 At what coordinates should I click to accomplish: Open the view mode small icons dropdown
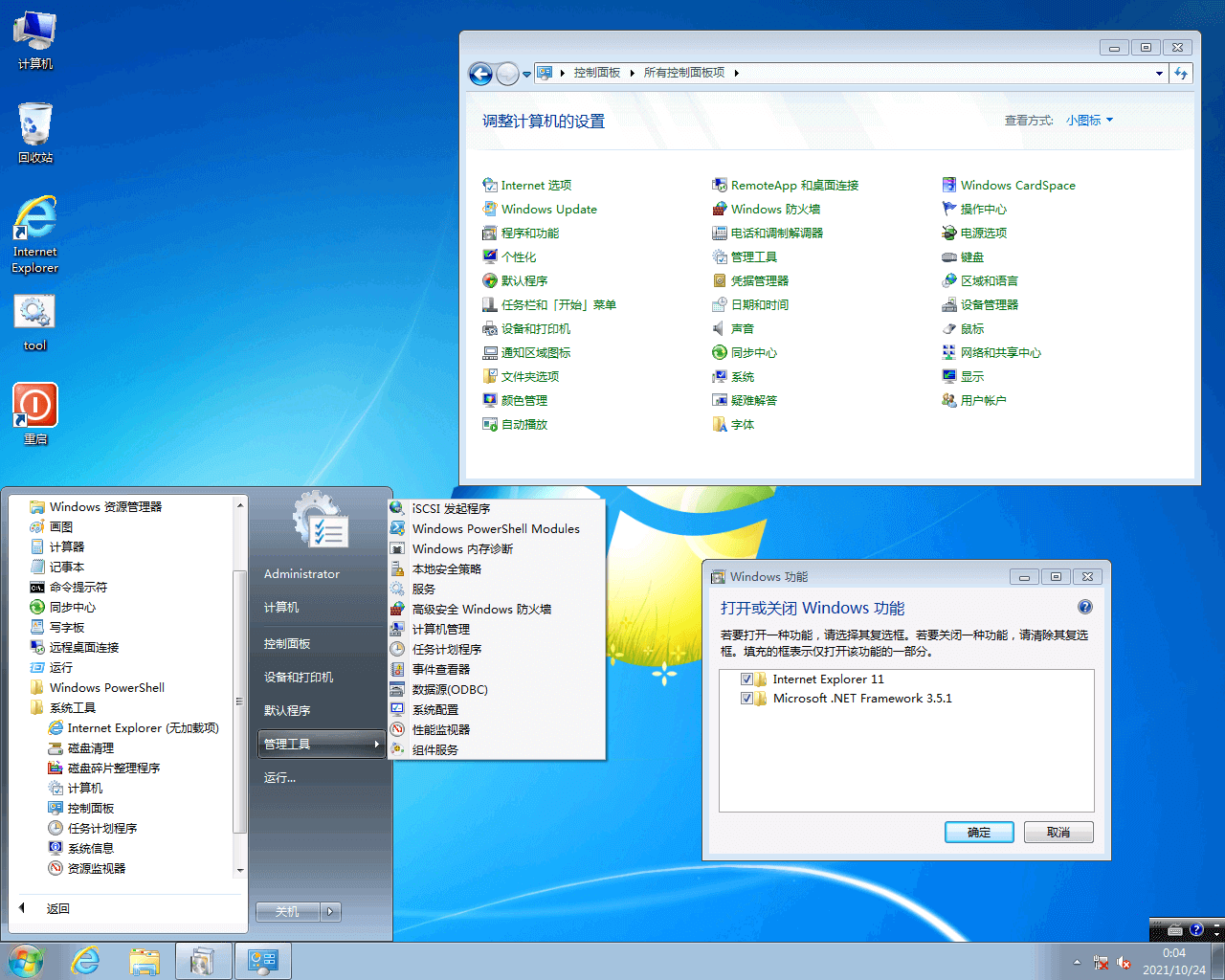click(1089, 121)
